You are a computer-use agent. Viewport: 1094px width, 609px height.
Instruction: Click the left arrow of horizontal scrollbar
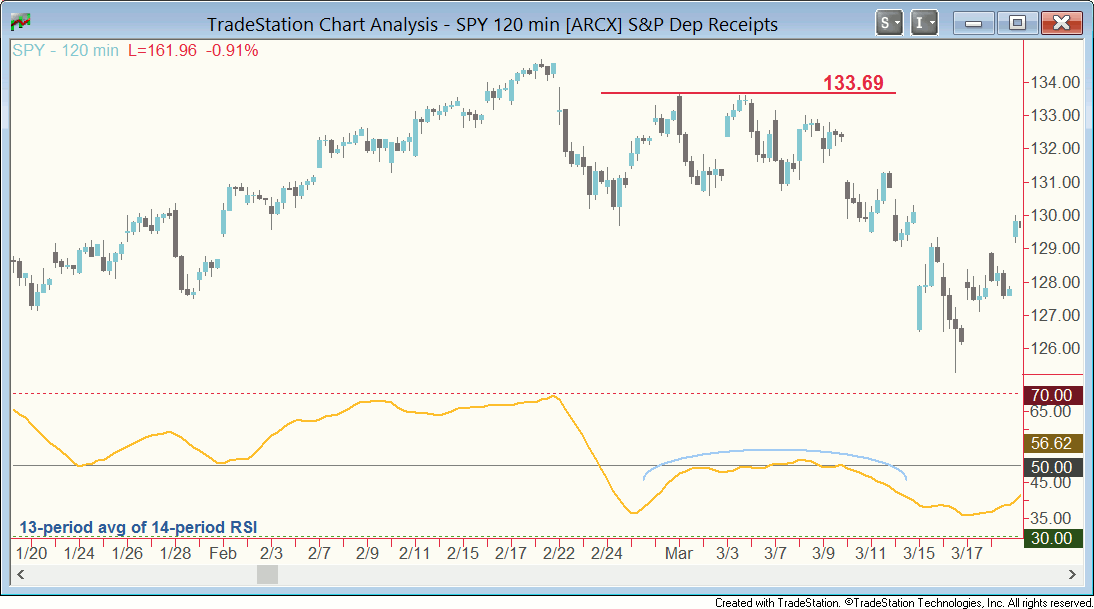click(x=20, y=575)
